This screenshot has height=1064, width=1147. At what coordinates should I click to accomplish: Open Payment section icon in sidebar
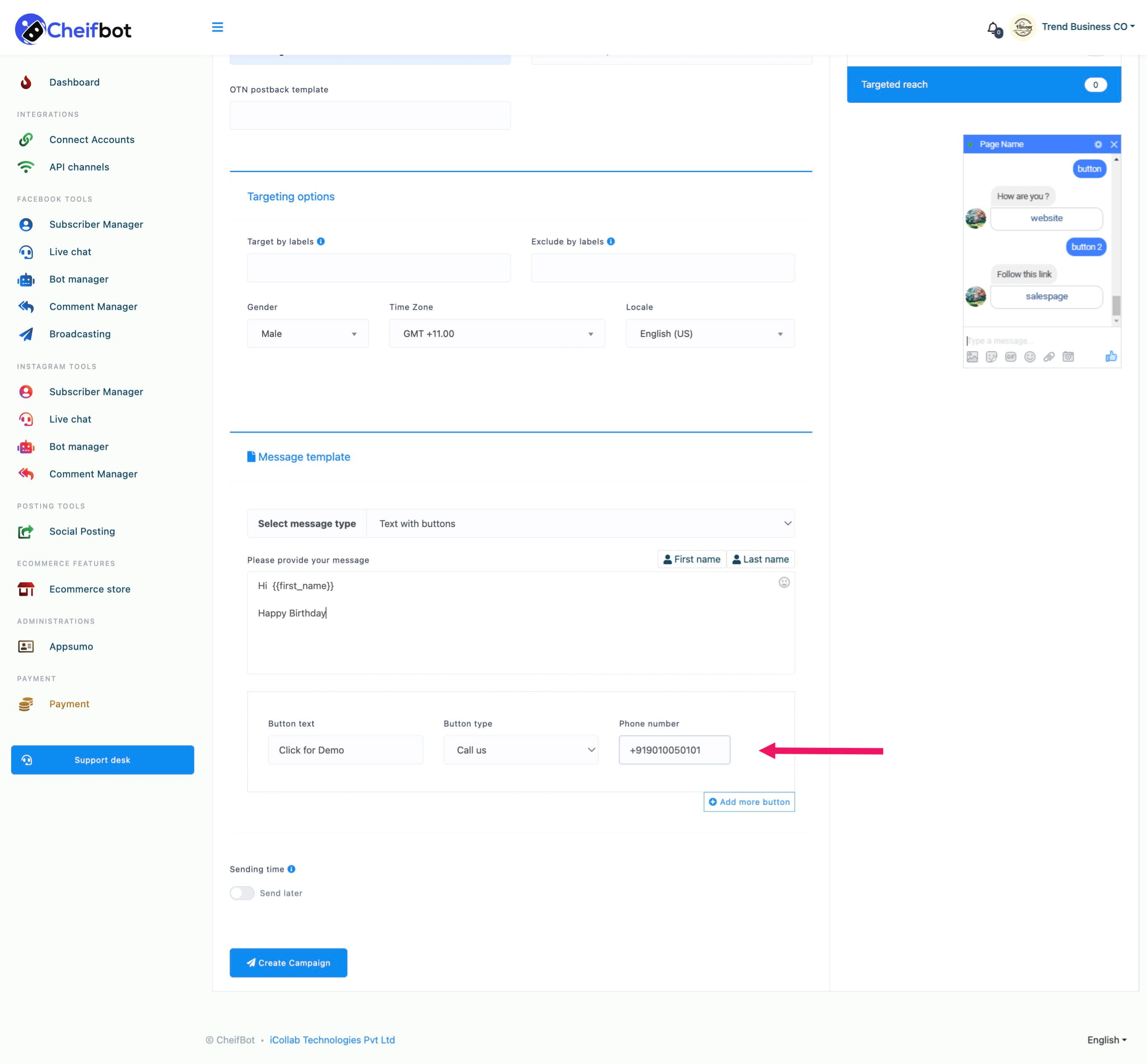(x=27, y=703)
